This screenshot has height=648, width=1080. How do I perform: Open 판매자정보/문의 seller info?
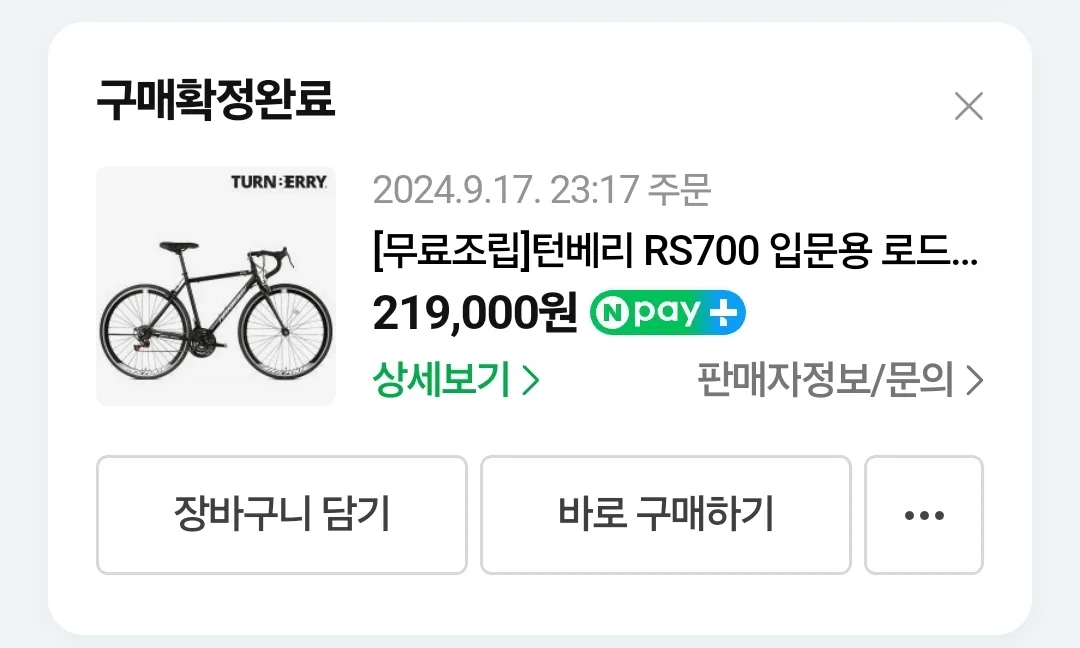(x=840, y=379)
